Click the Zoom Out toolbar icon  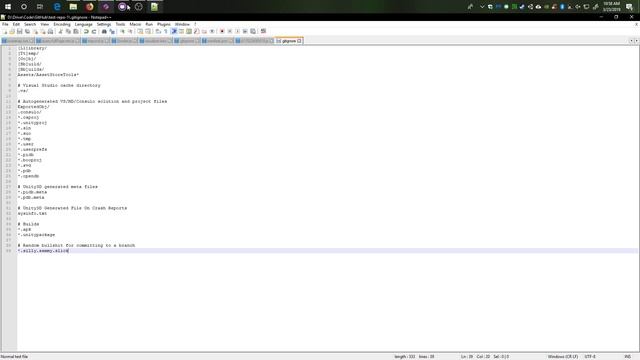coord(130,31)
